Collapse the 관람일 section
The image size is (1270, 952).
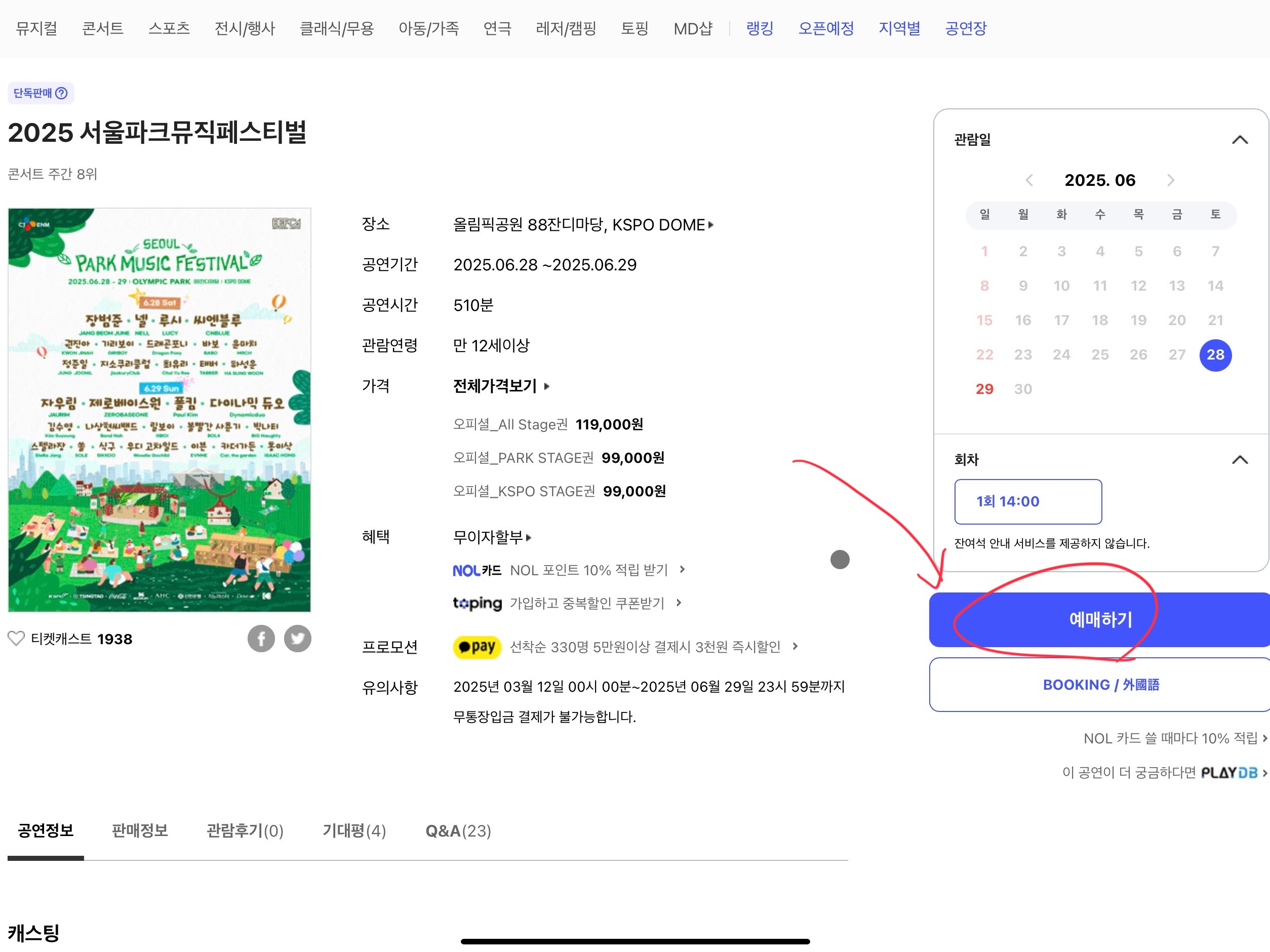point(1240,140)
